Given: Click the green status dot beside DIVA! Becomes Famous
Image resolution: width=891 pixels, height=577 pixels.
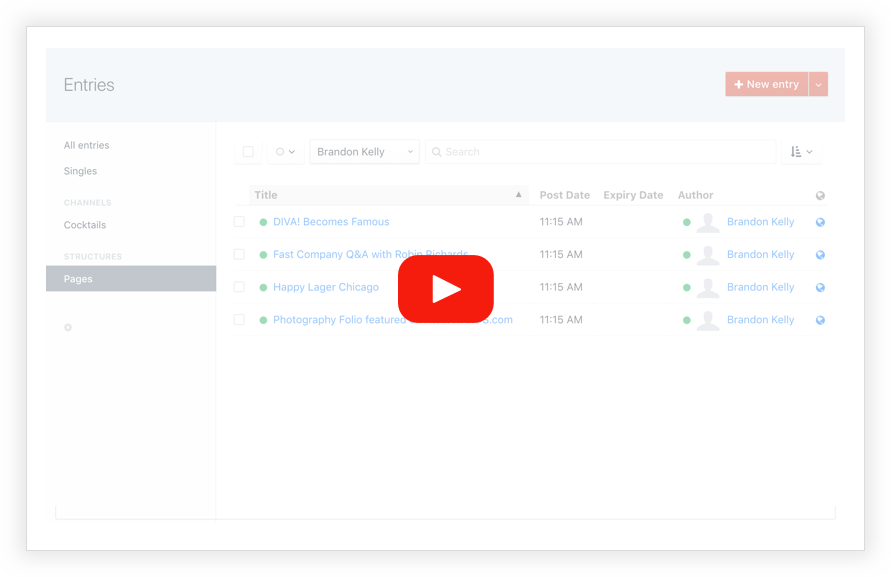Looking at the screenshot, I should coord(263,222).
